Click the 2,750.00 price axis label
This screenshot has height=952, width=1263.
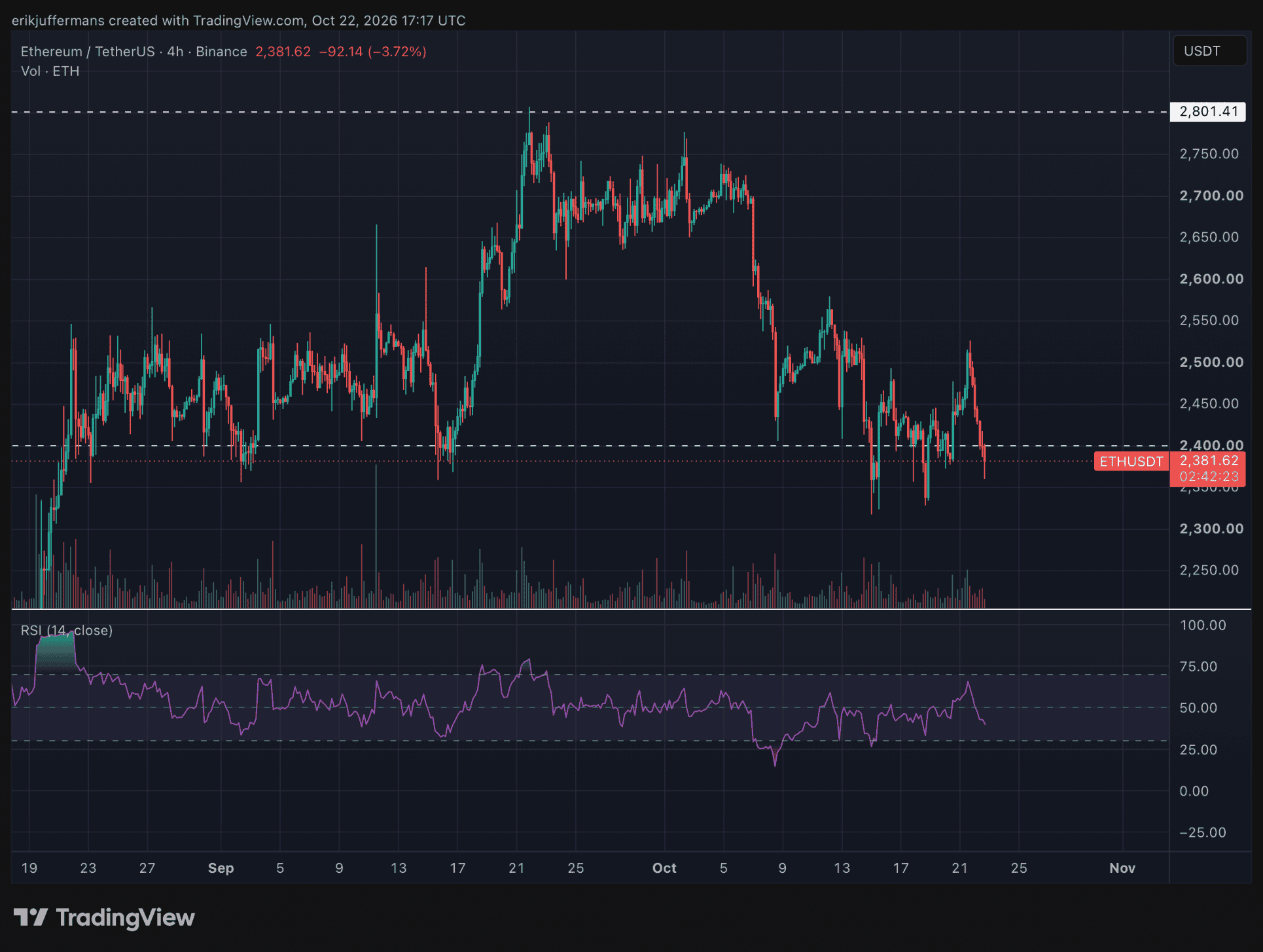pos(1209,154)
